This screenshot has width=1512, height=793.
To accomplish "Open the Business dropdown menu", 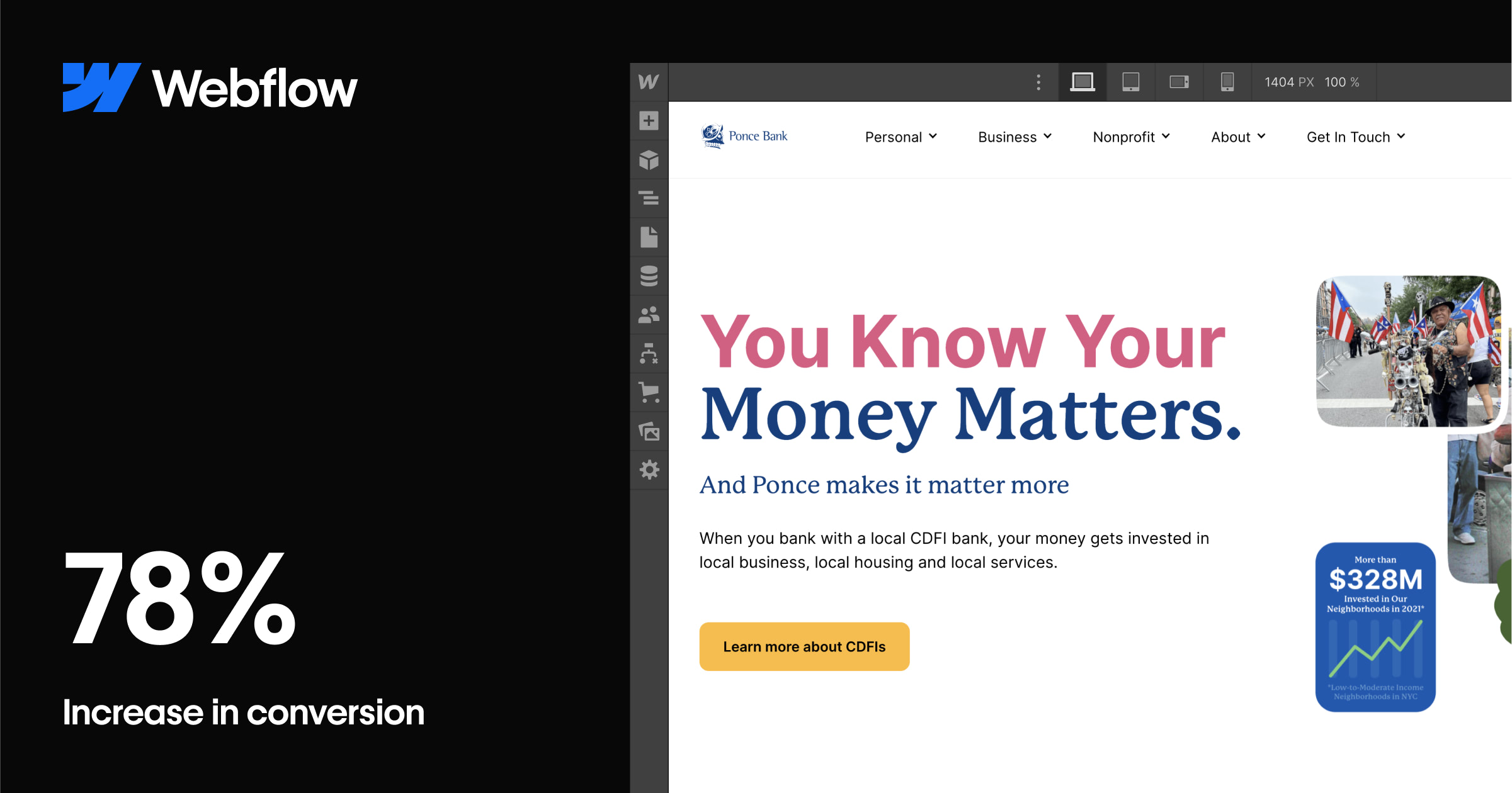I will pyautogui.click(x=1014, y=137).
